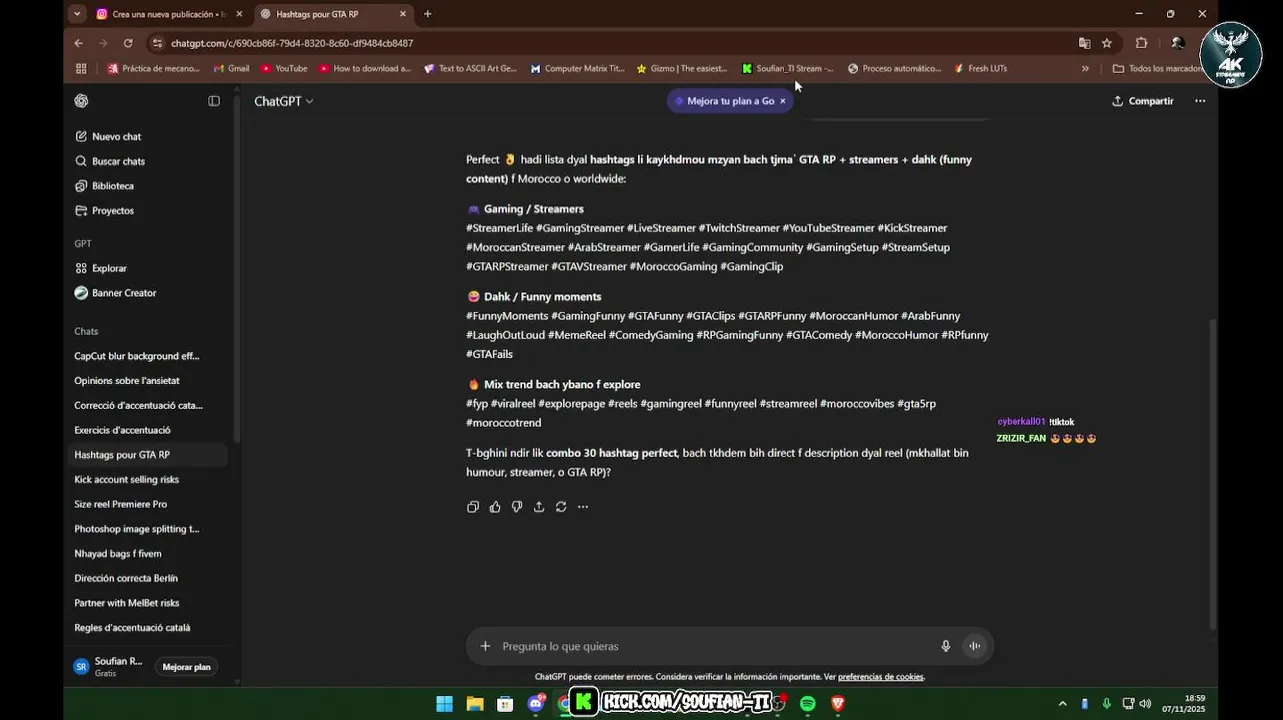The height and width of the screenshot is (720, 1283).
Task: Click the translate page icon in the address bar
Action: click(1084, 43)
